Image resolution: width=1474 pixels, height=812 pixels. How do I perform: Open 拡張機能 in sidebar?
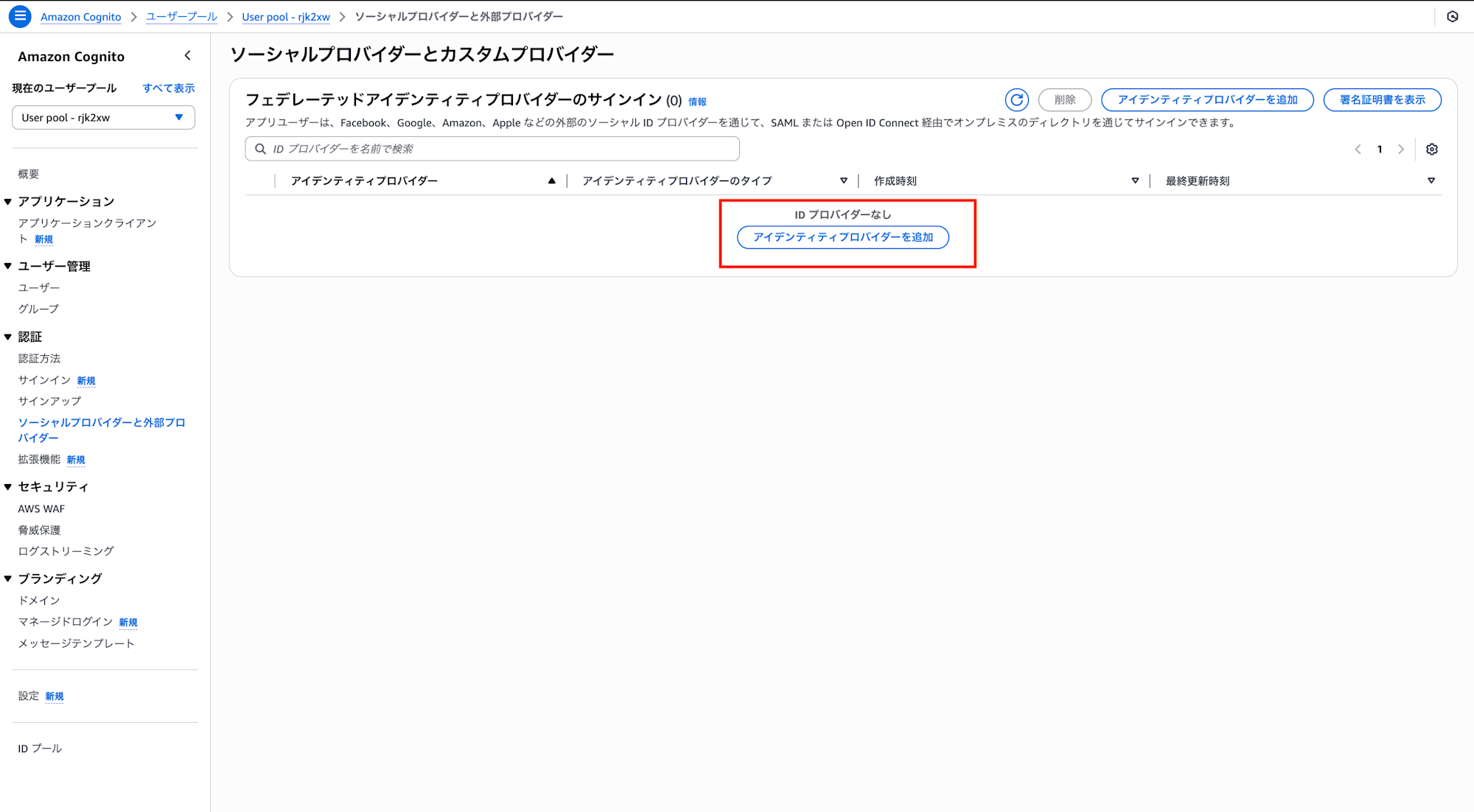[x=39, y=459]
